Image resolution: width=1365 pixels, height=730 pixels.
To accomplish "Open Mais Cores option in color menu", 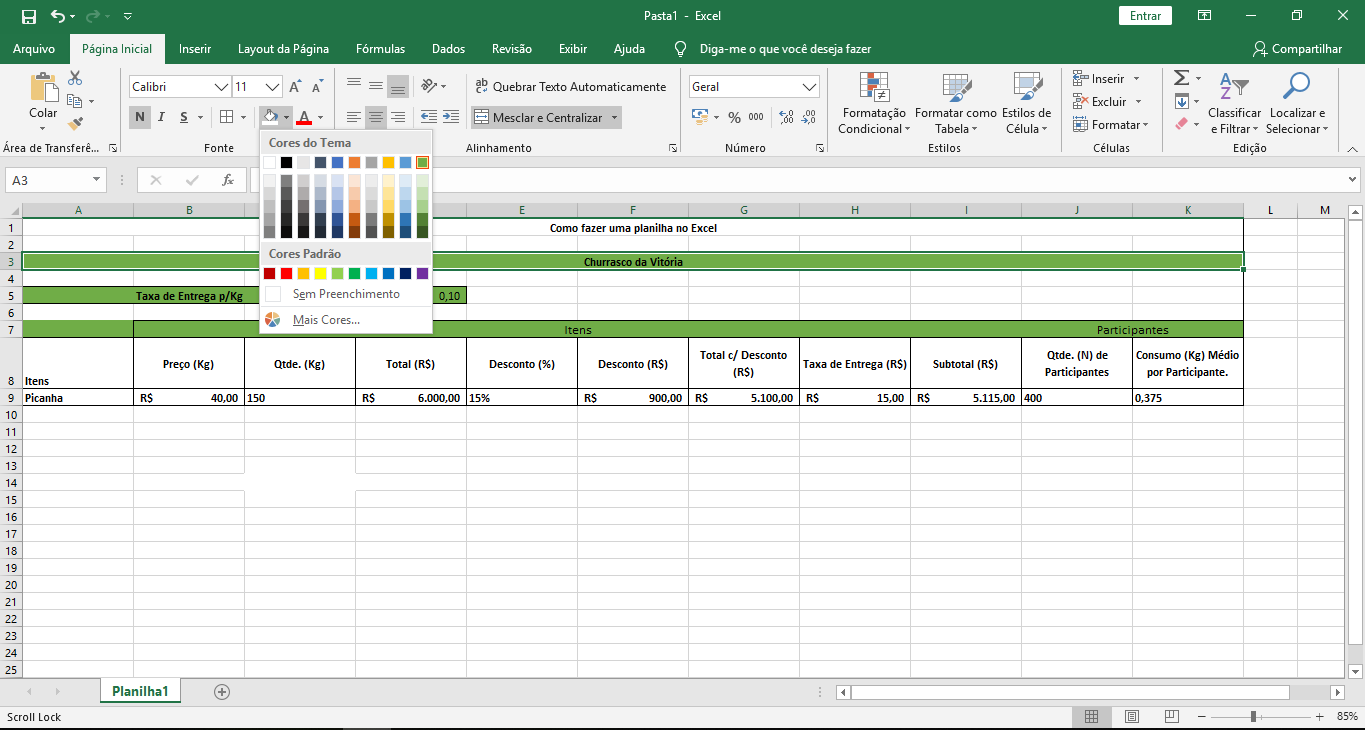I will [326, 320].
